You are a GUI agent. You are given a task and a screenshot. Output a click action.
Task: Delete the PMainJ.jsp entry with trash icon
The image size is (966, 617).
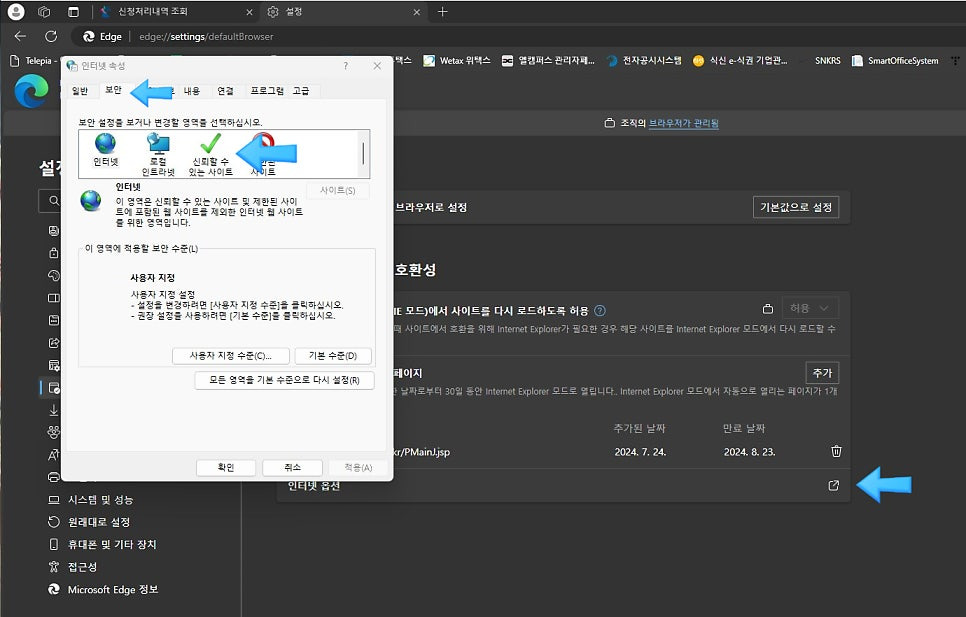pos(836,451)
